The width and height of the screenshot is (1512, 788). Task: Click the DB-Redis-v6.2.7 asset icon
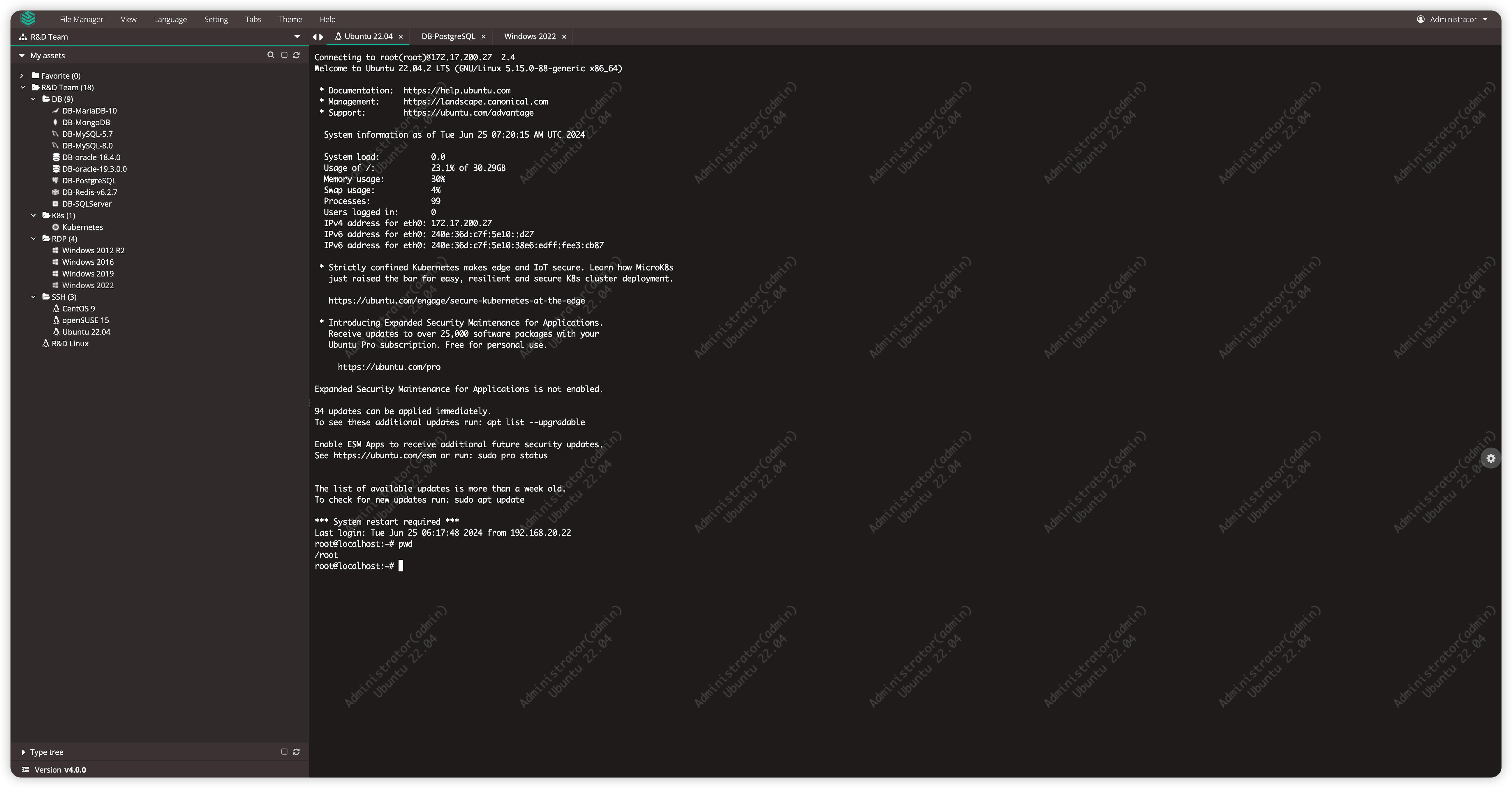[56, 192]
